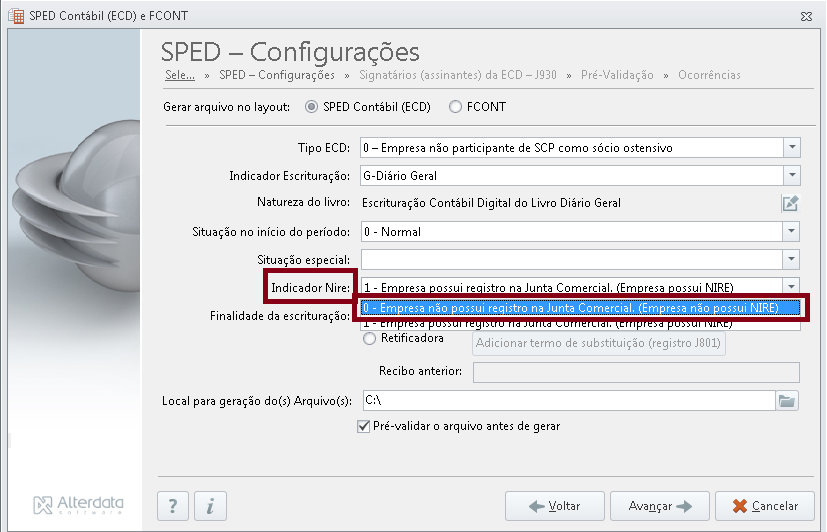
Task: Click the Local para geração path field
Action: point(569,401)
